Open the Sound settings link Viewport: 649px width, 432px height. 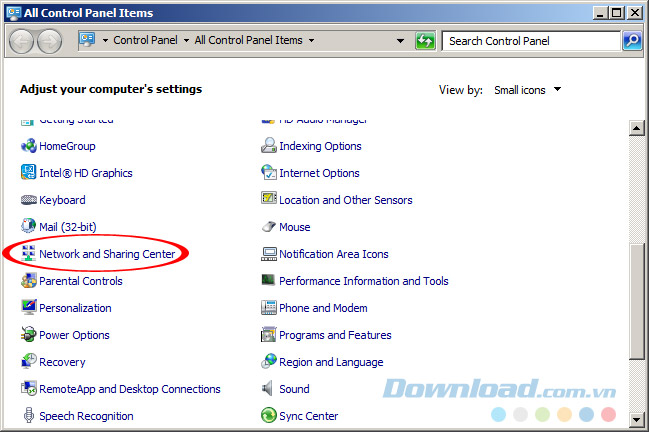tap(294, 389)
